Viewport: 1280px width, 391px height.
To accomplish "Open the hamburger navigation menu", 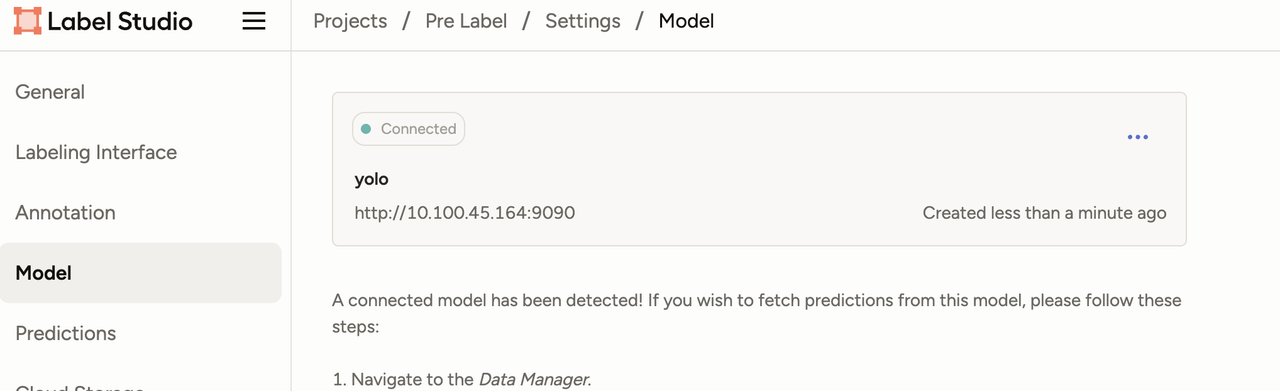I will click(x=254, y=21).
